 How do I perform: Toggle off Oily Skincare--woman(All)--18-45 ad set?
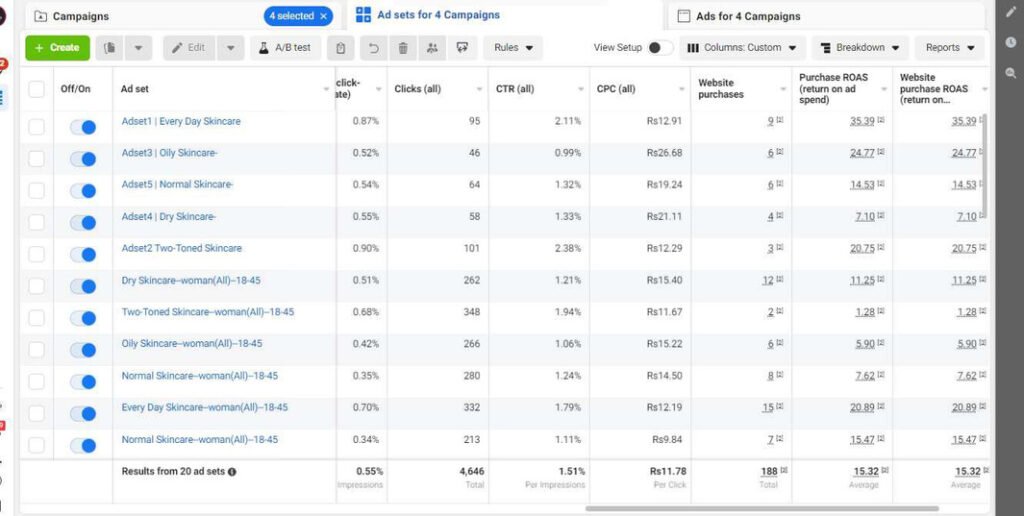tap(83, 349)
